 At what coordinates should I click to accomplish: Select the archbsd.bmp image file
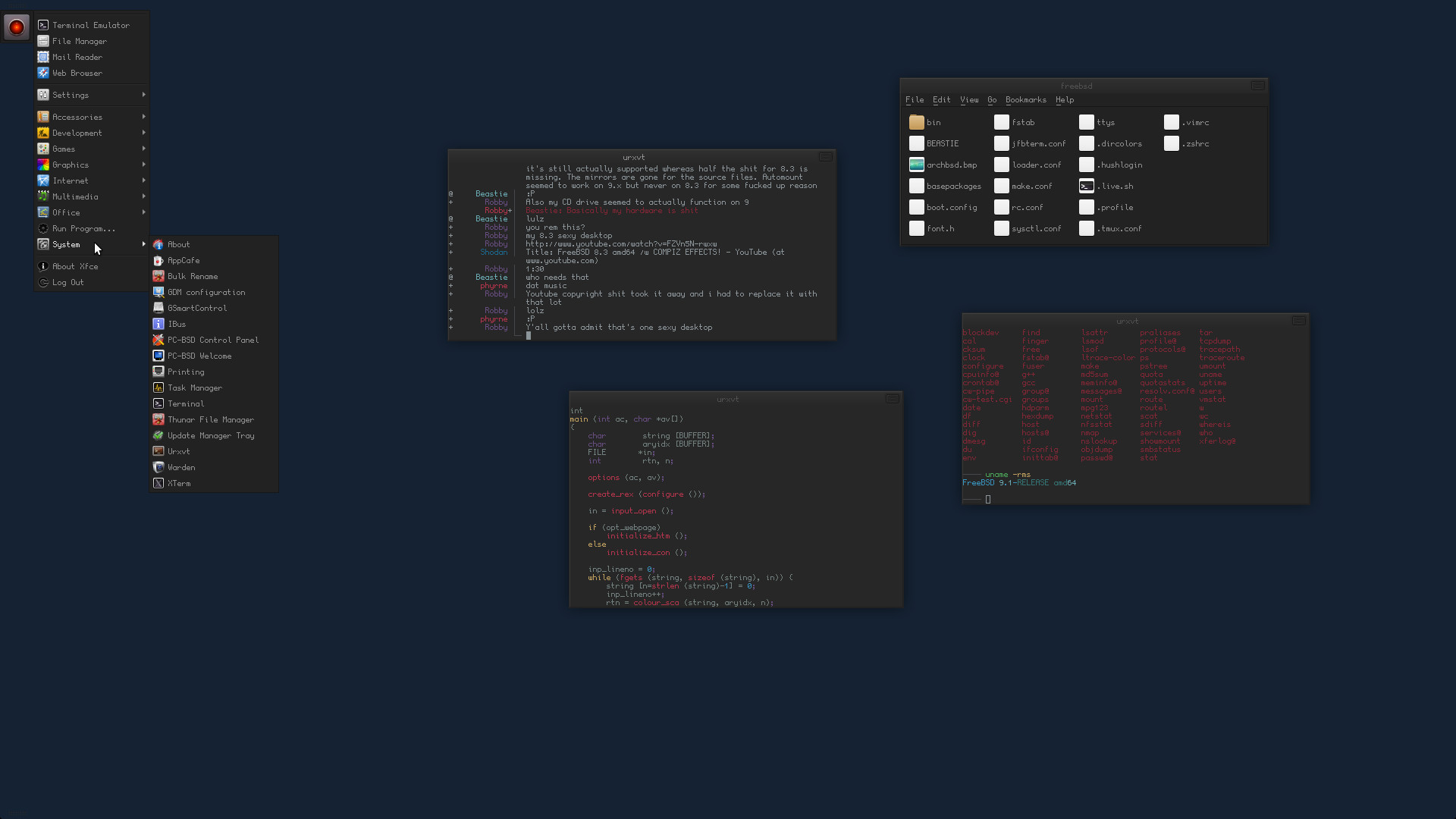(x=952, y=165)
